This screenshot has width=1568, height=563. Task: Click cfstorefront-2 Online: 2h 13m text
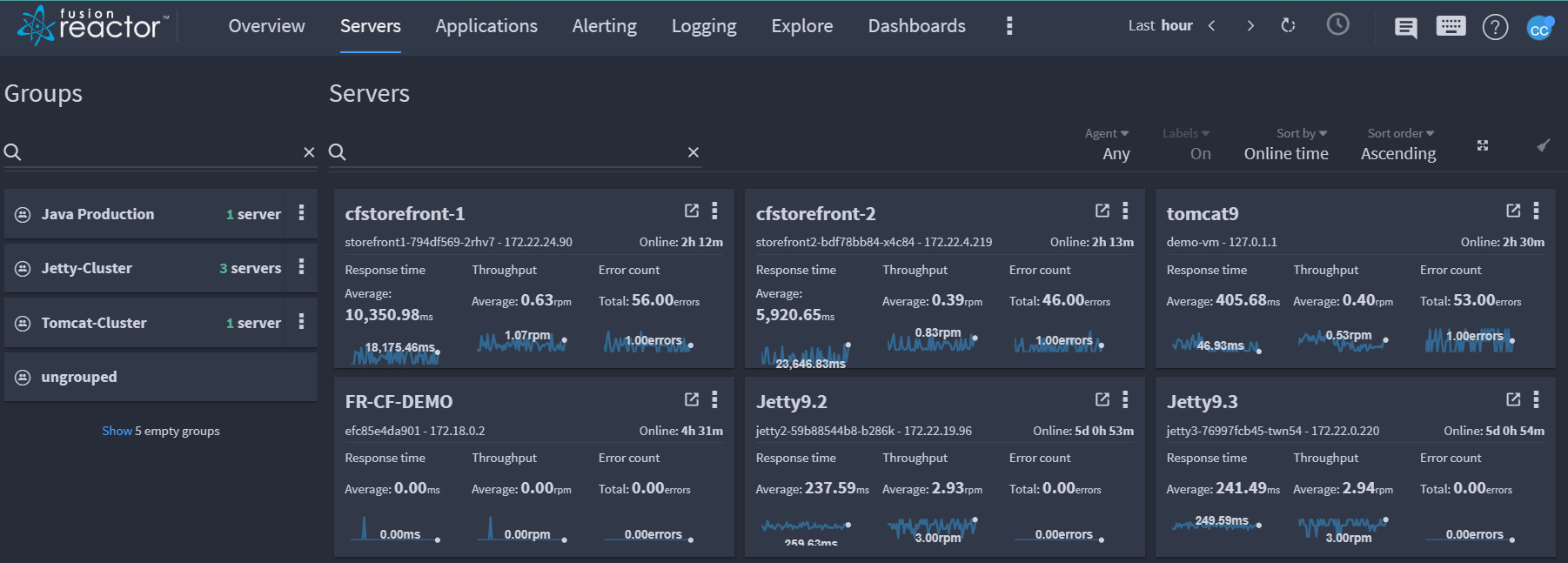coord(1092,242)
